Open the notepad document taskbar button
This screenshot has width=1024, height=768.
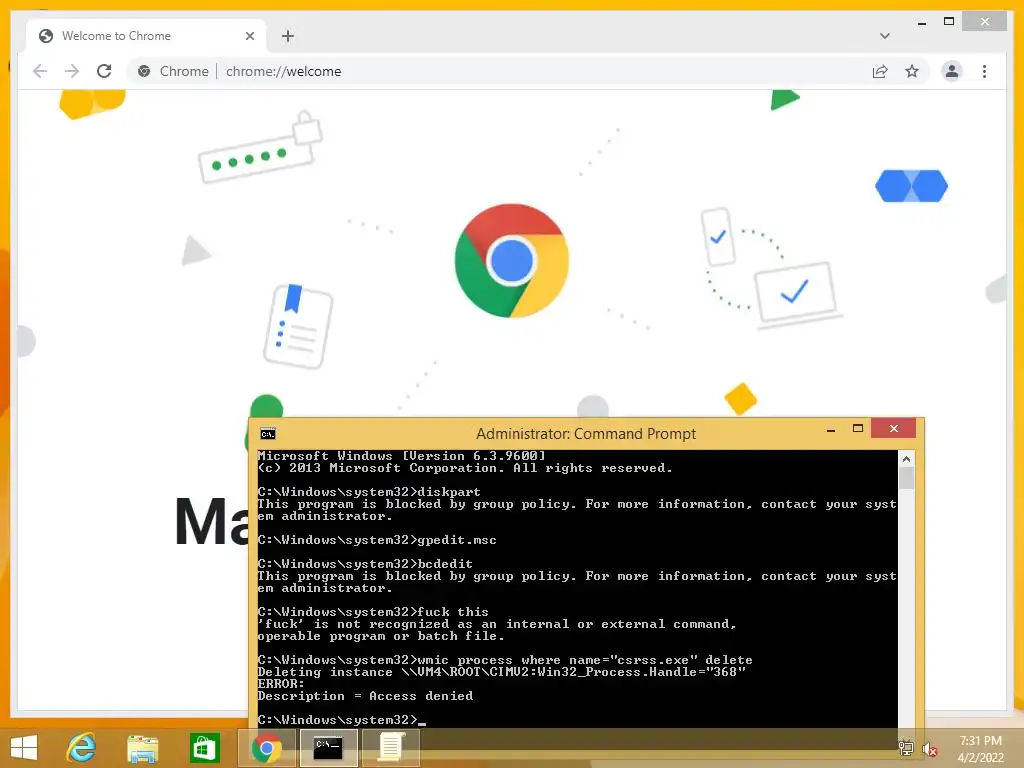(x=390, y=748)
